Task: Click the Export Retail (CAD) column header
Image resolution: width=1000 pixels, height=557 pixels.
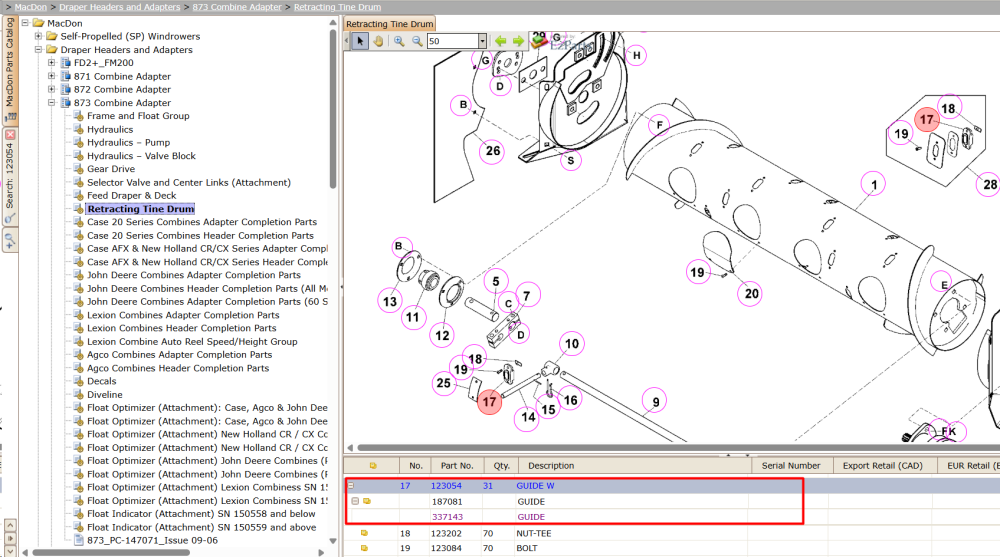Action: tap(883, 466)
